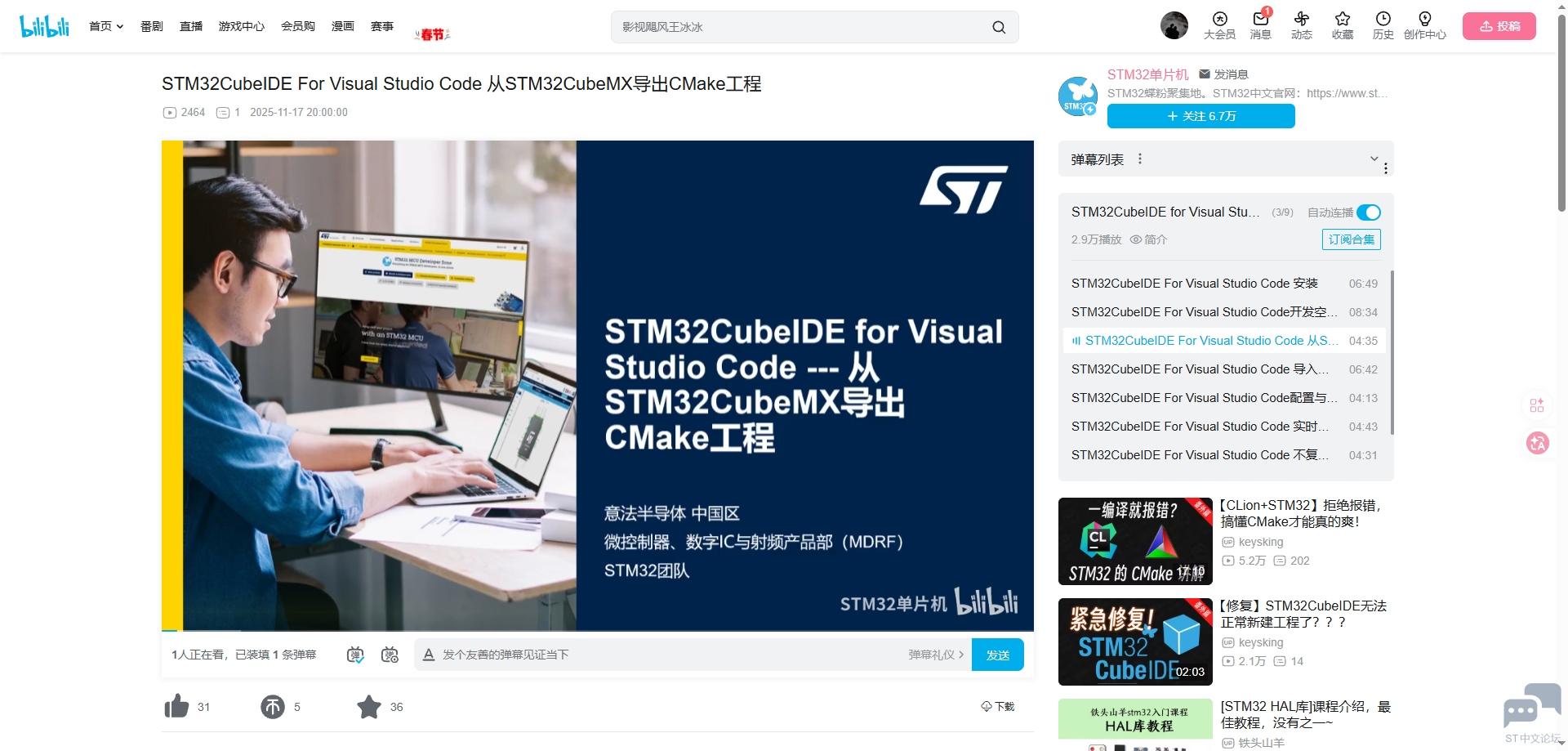1568x751 pixels.
Task: Click the playlist panel scrollbar
Action: [x=1392, y=352]
